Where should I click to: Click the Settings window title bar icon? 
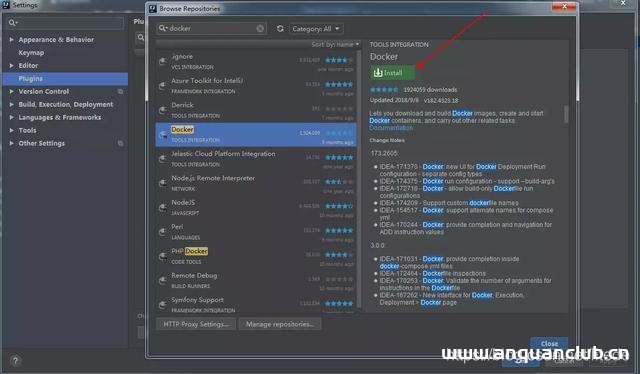point(6,5)
